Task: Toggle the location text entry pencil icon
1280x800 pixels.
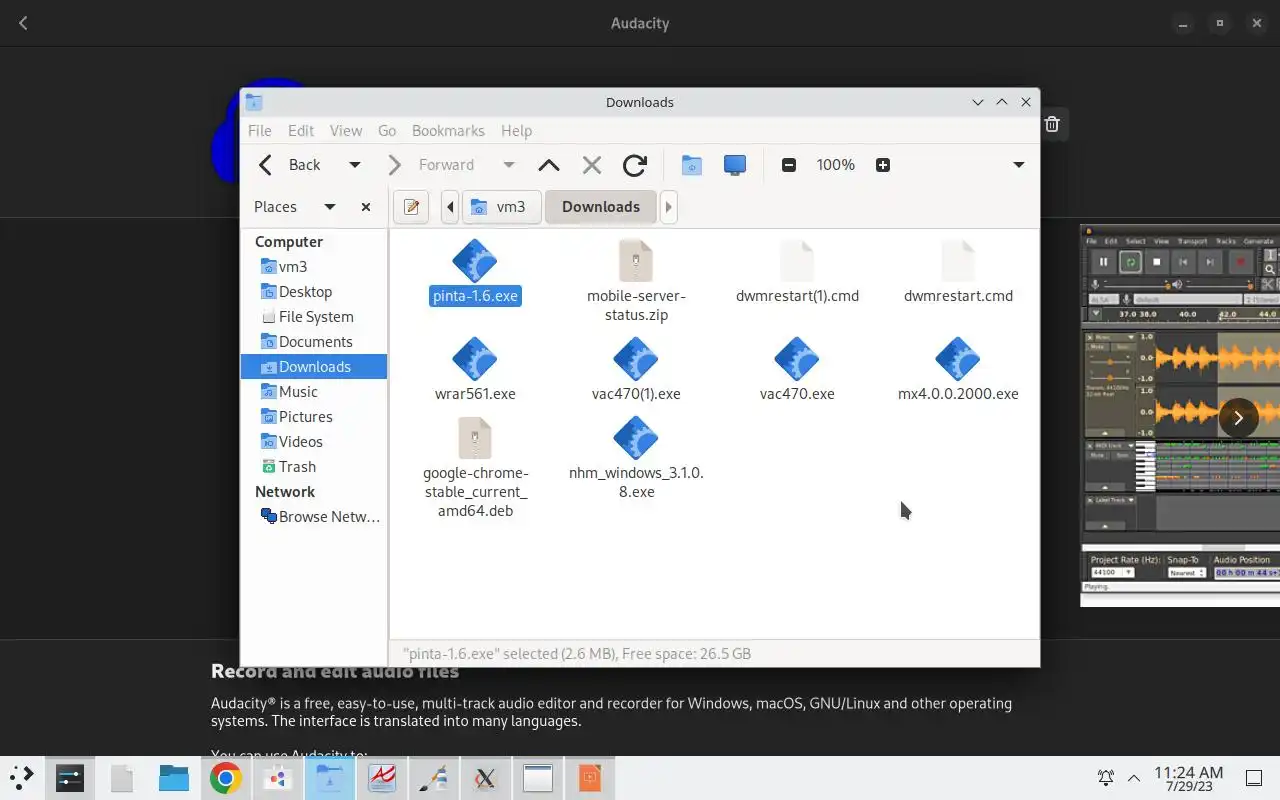Action: tap(411, 207)
